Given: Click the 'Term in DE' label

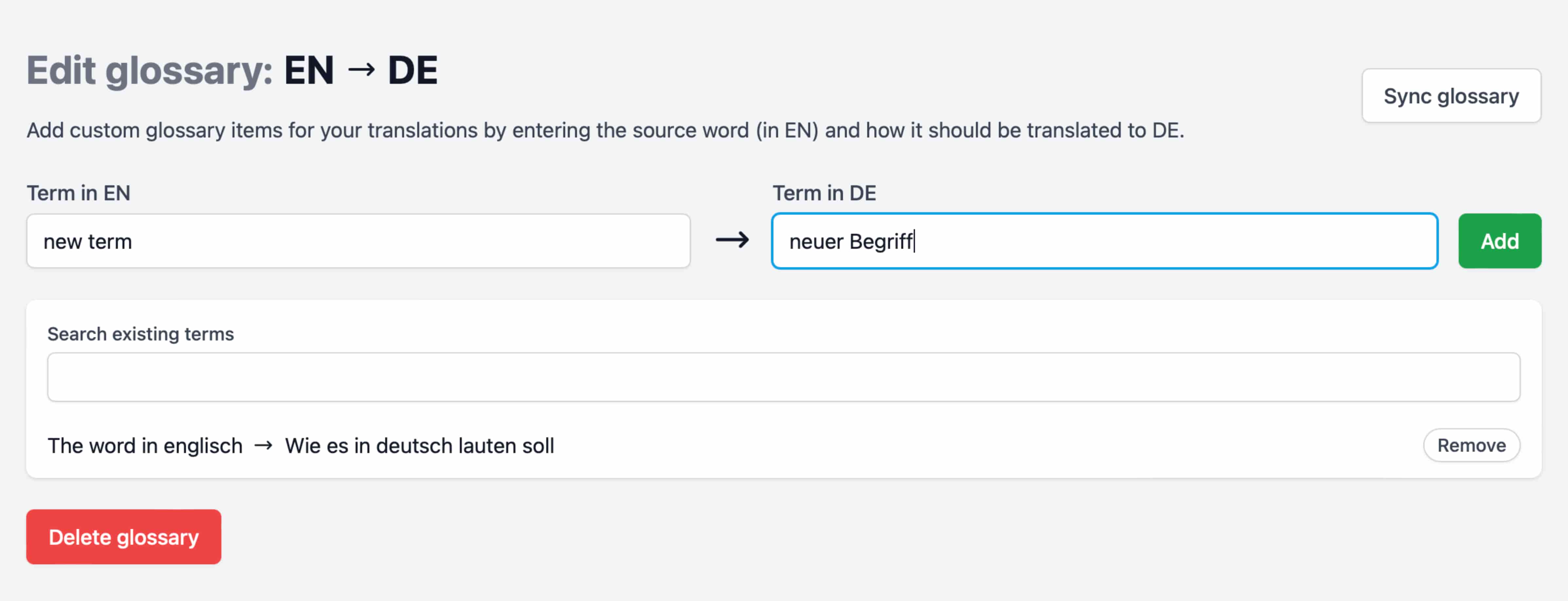Looking at the screenshot, I should click(824, 193).
